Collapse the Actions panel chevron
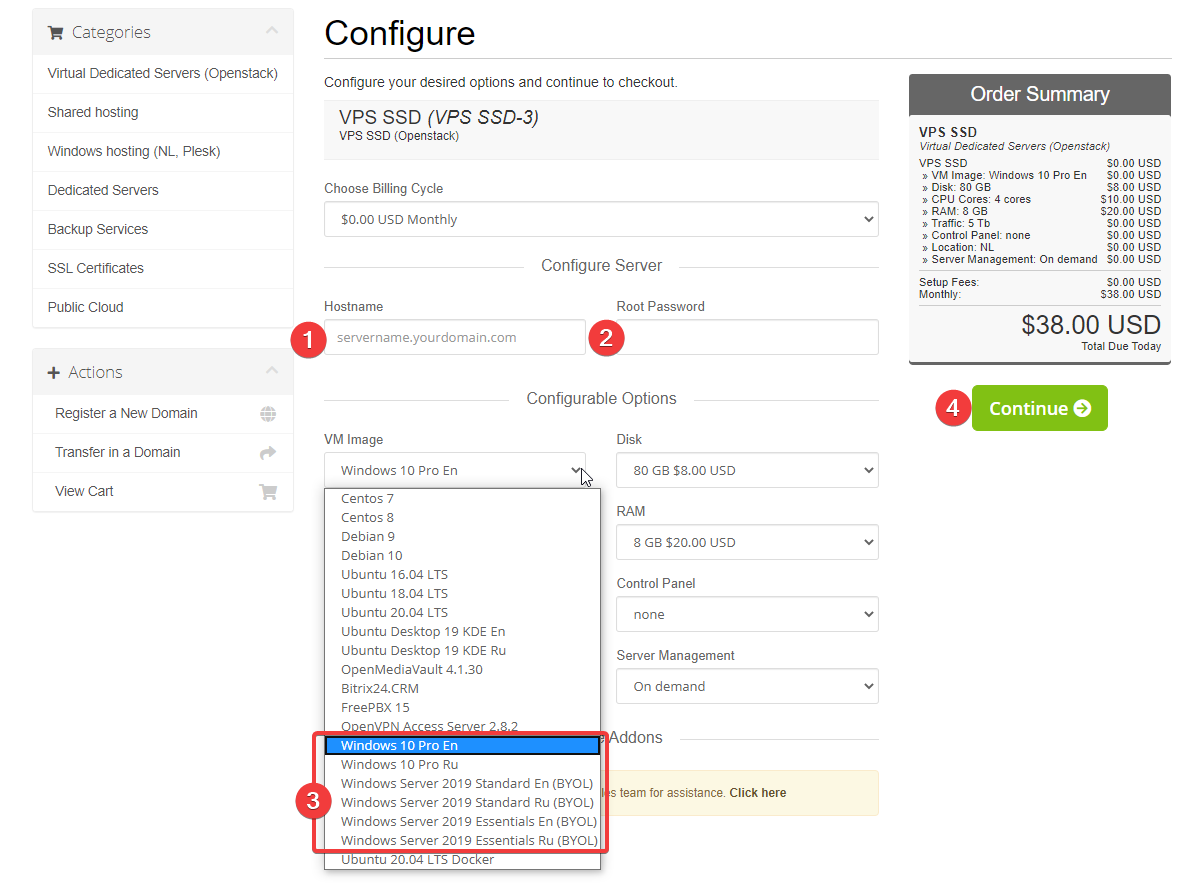Screen dimensions: 1201x886 (272, 372)
